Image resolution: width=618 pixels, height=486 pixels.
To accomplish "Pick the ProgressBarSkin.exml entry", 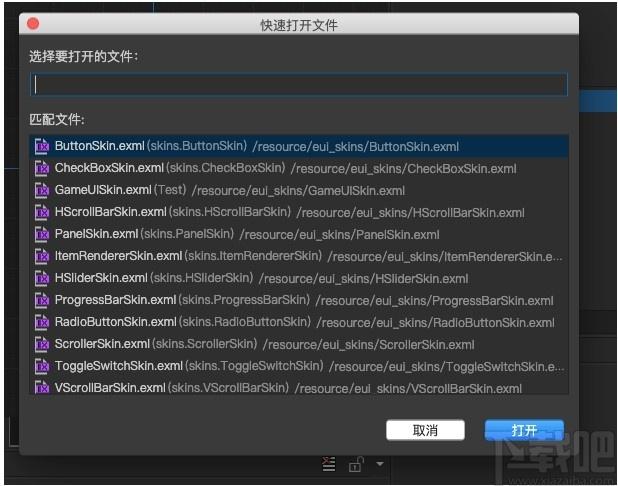I will click(x=299, y=301).
